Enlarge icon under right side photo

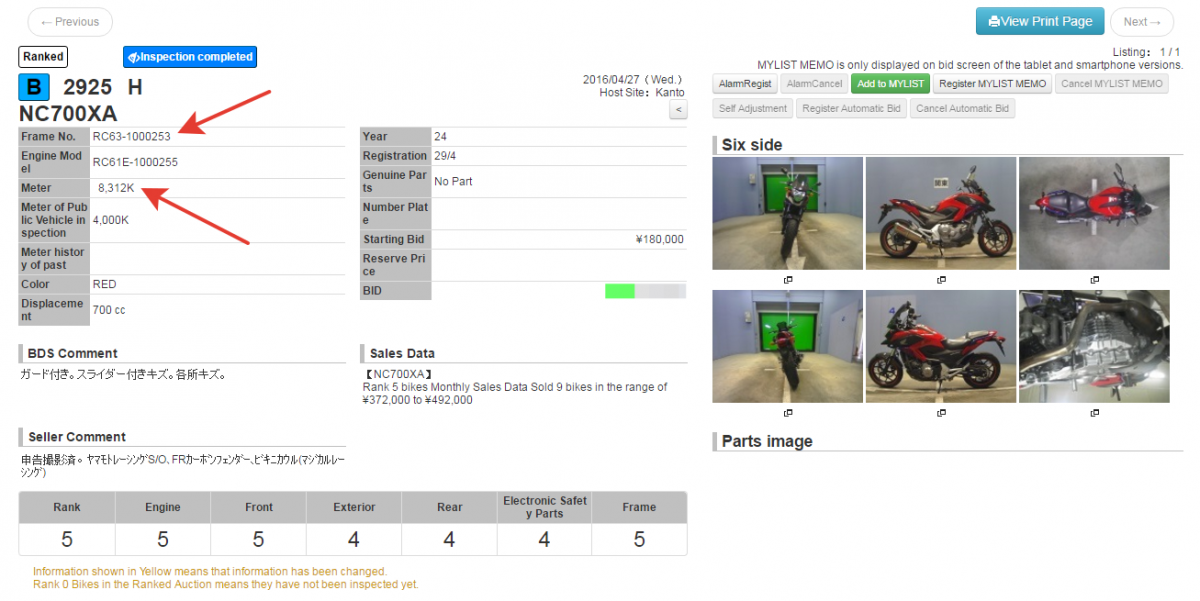(x=941, y=279)
